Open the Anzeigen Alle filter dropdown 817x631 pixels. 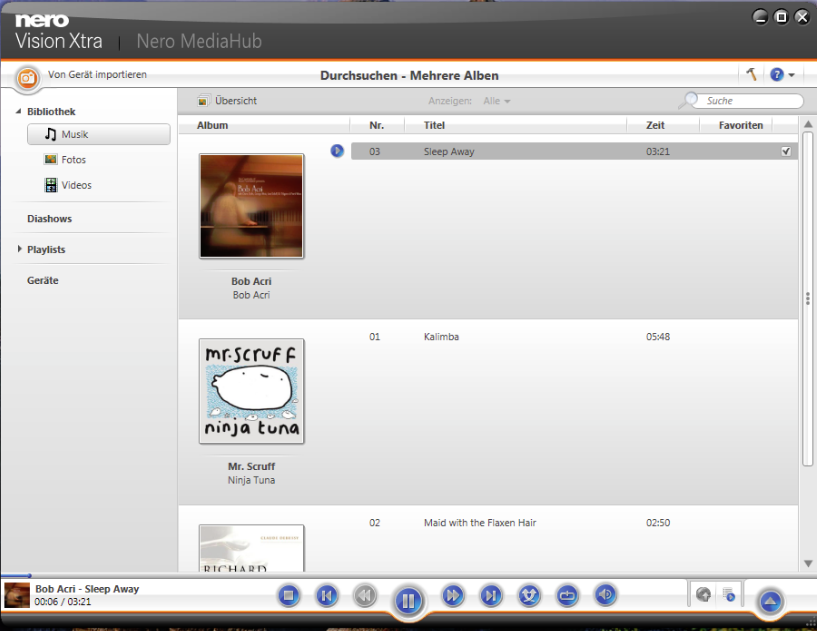[496, 101]
